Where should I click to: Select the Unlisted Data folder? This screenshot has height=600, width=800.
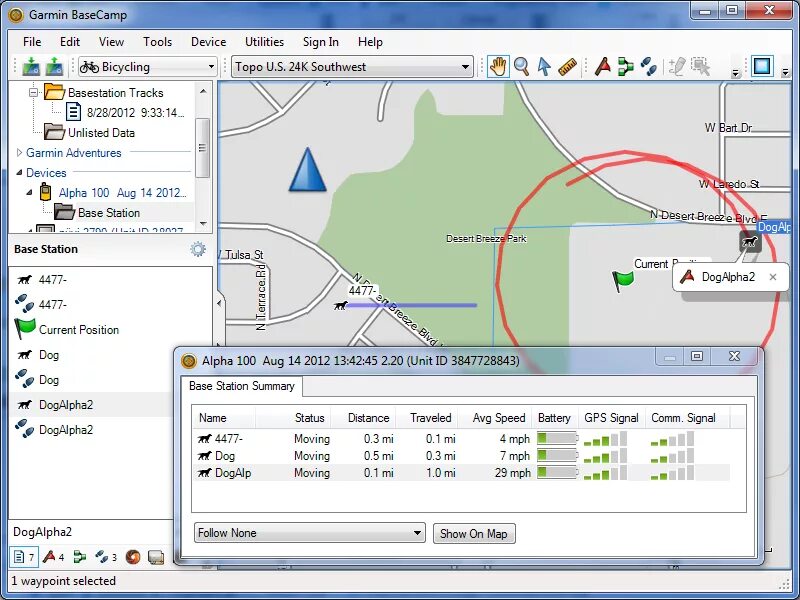pos(101,133)
